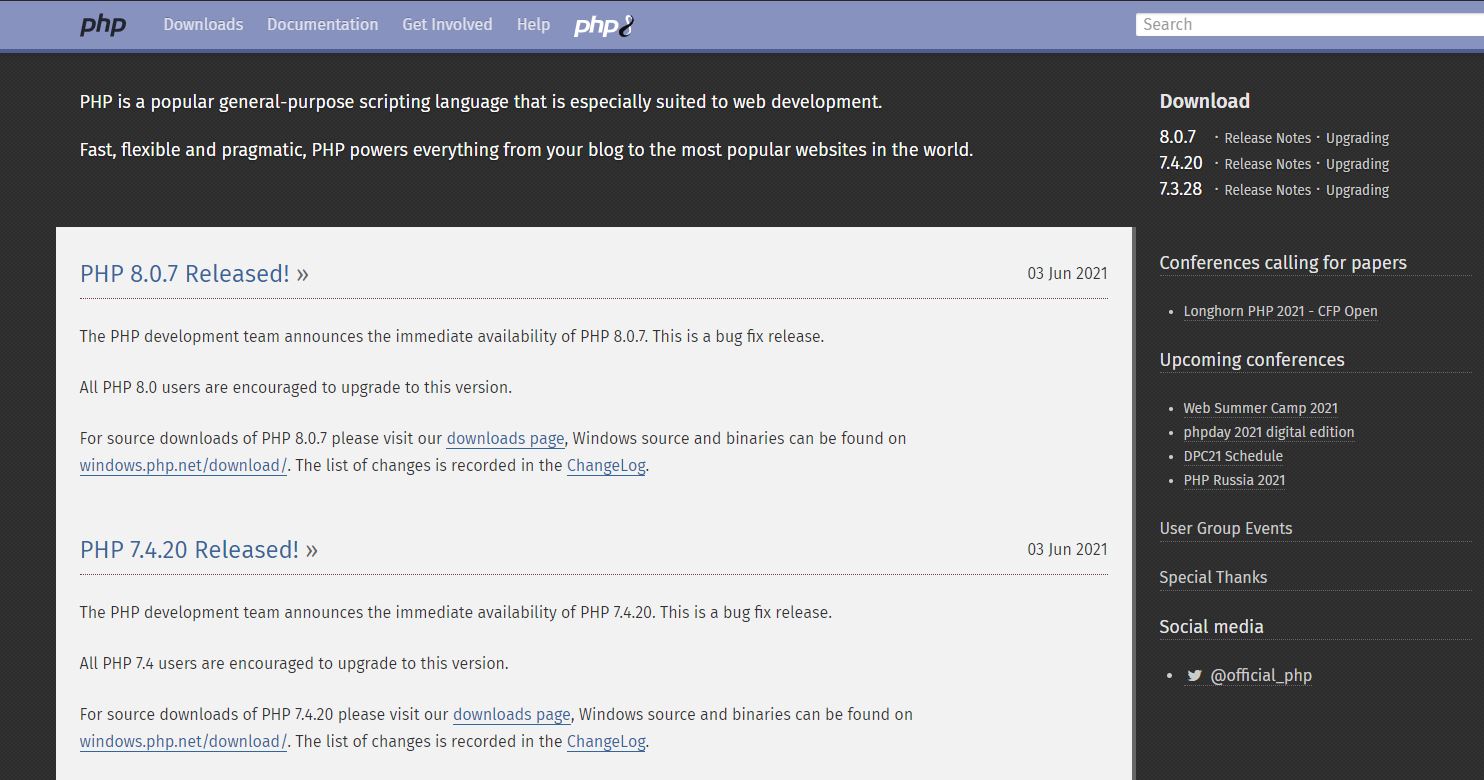The height and width of the screenshot is (780, 1484).
Task: Open the PHP 8.0.7 Released! headline
Action: click(194, 274)
